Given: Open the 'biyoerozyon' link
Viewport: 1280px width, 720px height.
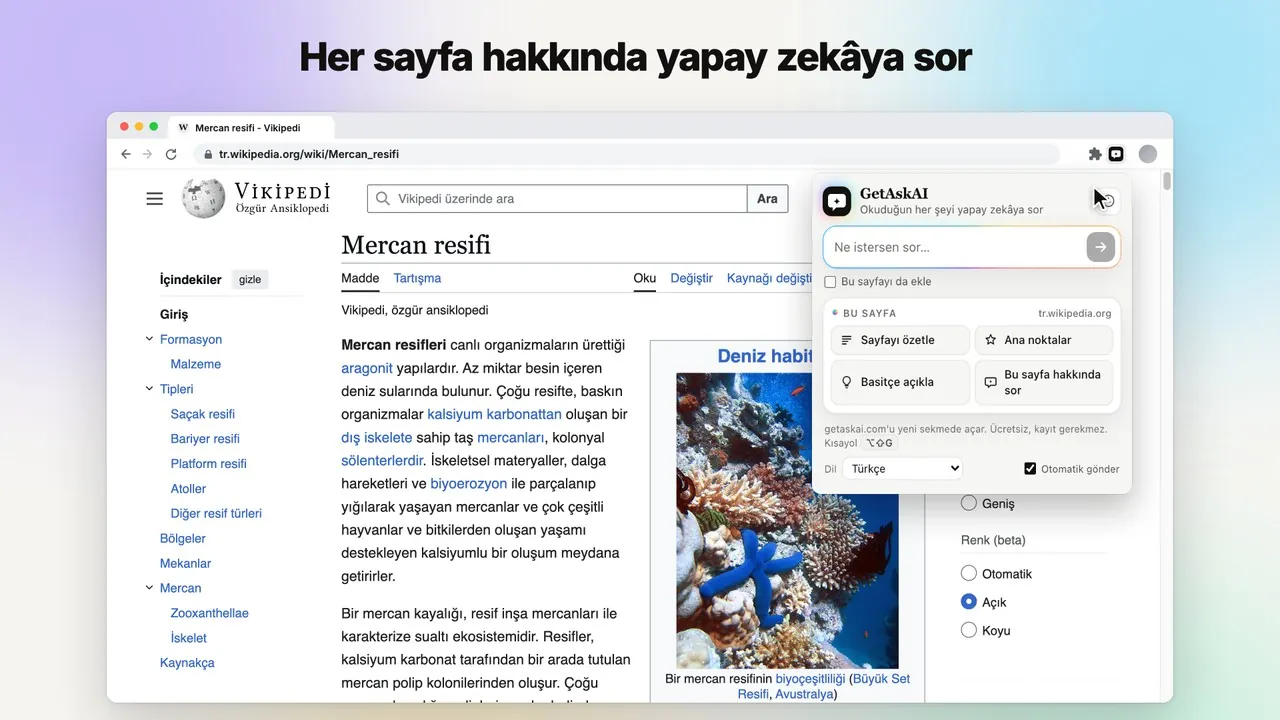Looking at the screenshot, I should [x=468, y=483].
